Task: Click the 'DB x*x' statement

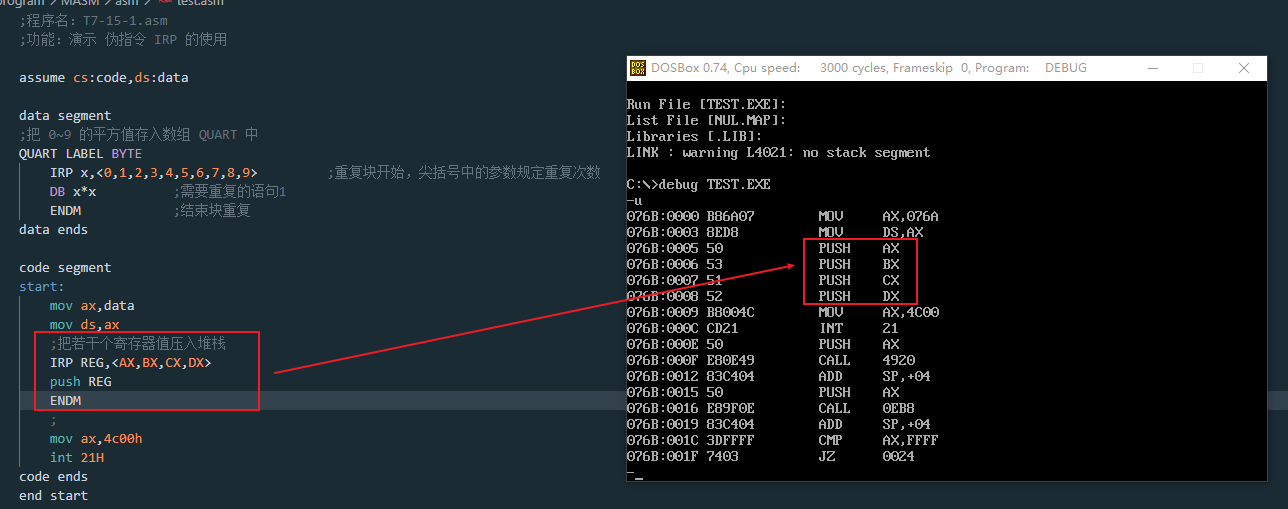Action: (x=73, y=191)
